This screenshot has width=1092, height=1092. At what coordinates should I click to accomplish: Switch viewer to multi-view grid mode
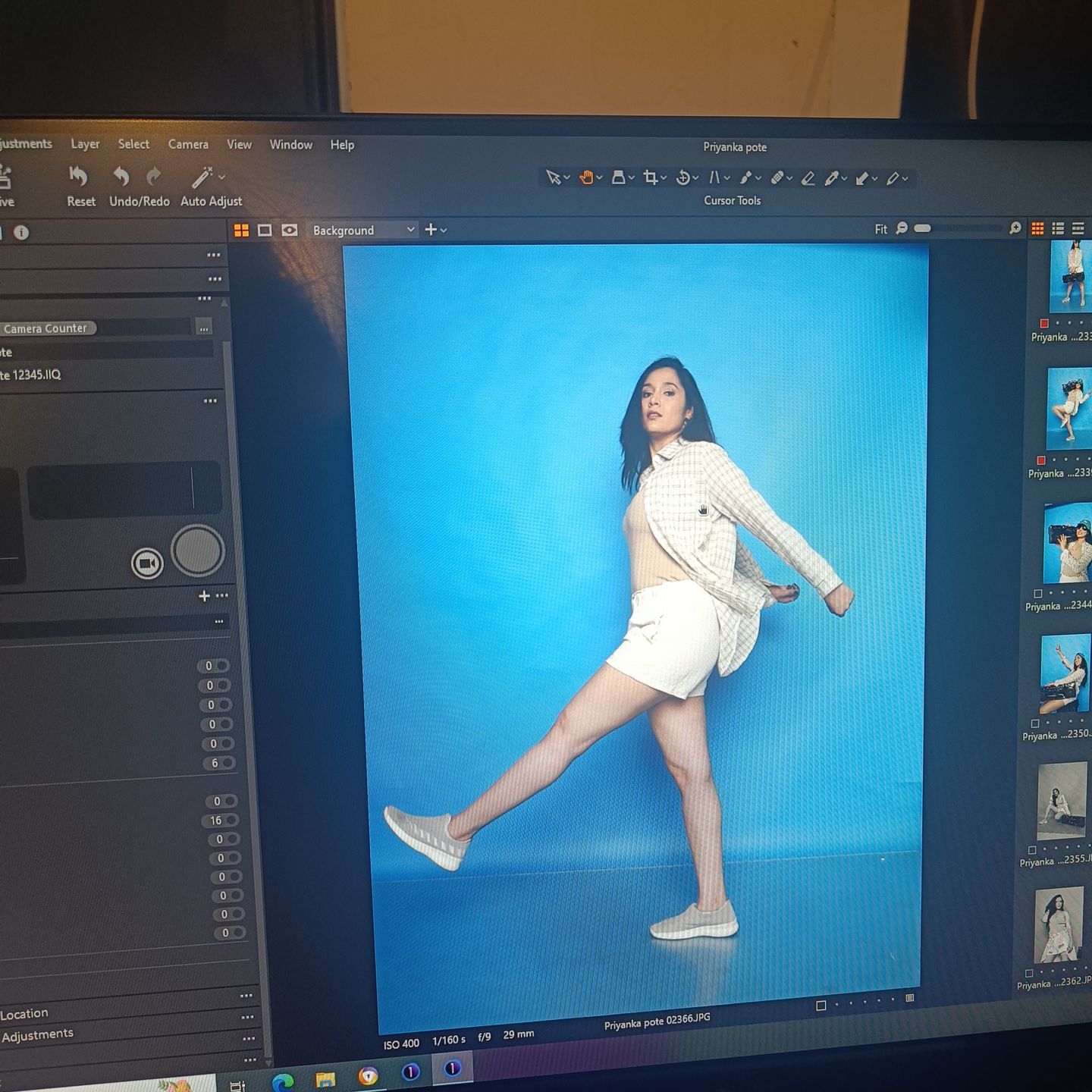[x=241, y=230]
